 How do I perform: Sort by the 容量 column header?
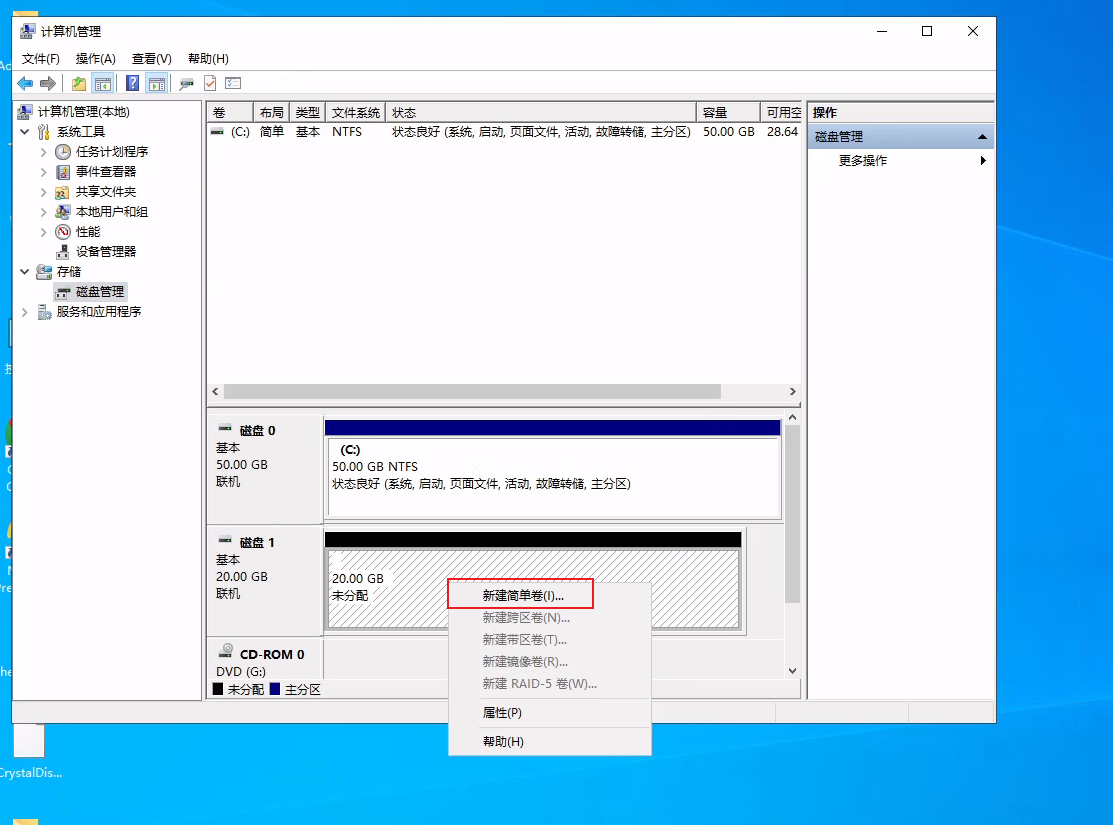(x=728, y=112)
